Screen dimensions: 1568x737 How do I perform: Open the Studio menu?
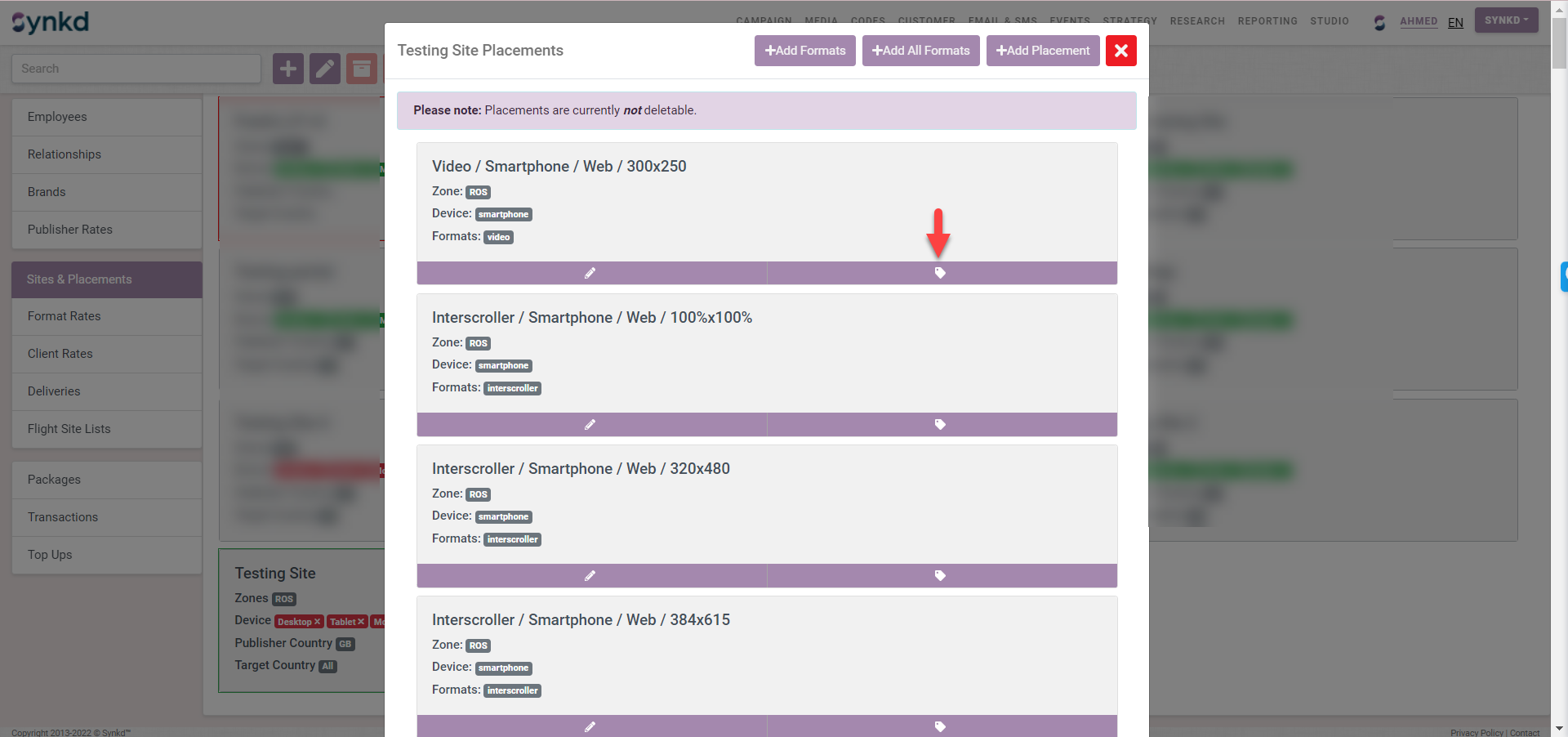click(x=1329, y=21)
